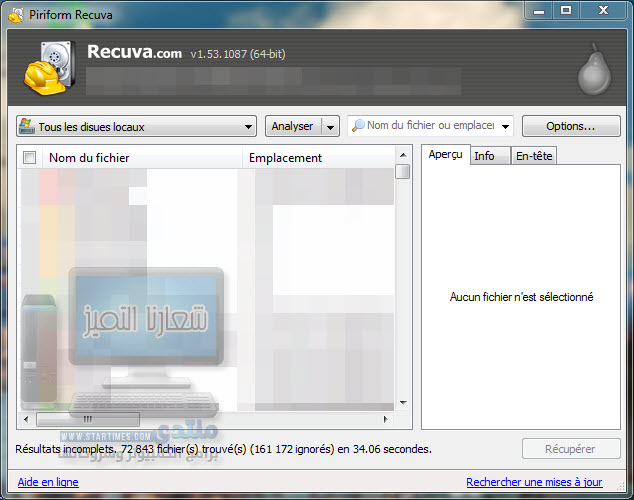Expand the Analyser button dropdown arrow
The width and height of the screenshot is (634, 500).
tap(330, 127)
